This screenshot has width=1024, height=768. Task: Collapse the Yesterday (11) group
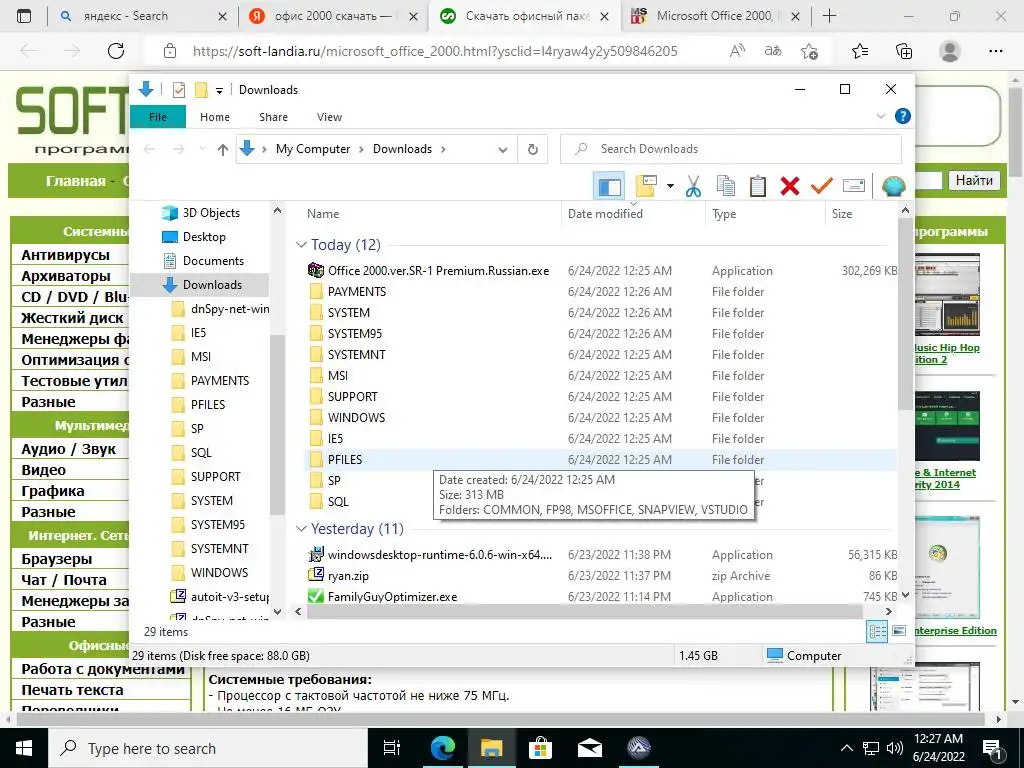(301, 529)
